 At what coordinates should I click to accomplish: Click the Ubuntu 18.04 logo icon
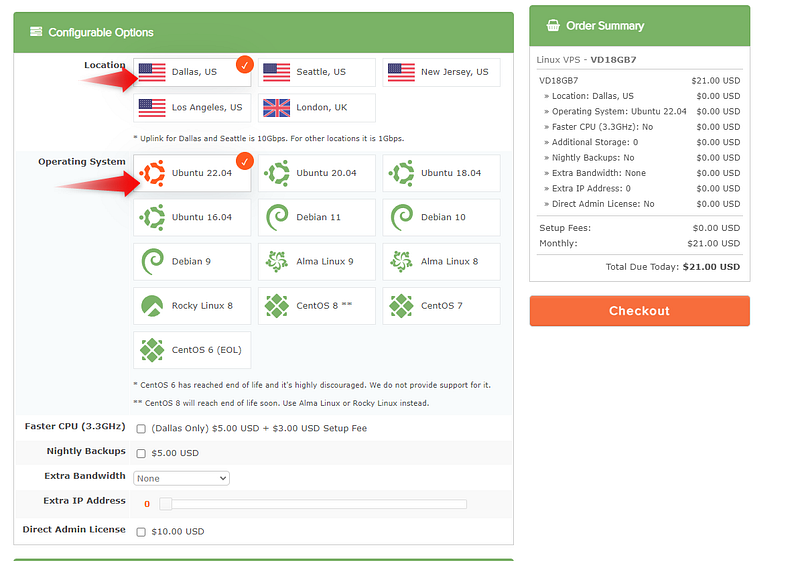coord(401,173)
